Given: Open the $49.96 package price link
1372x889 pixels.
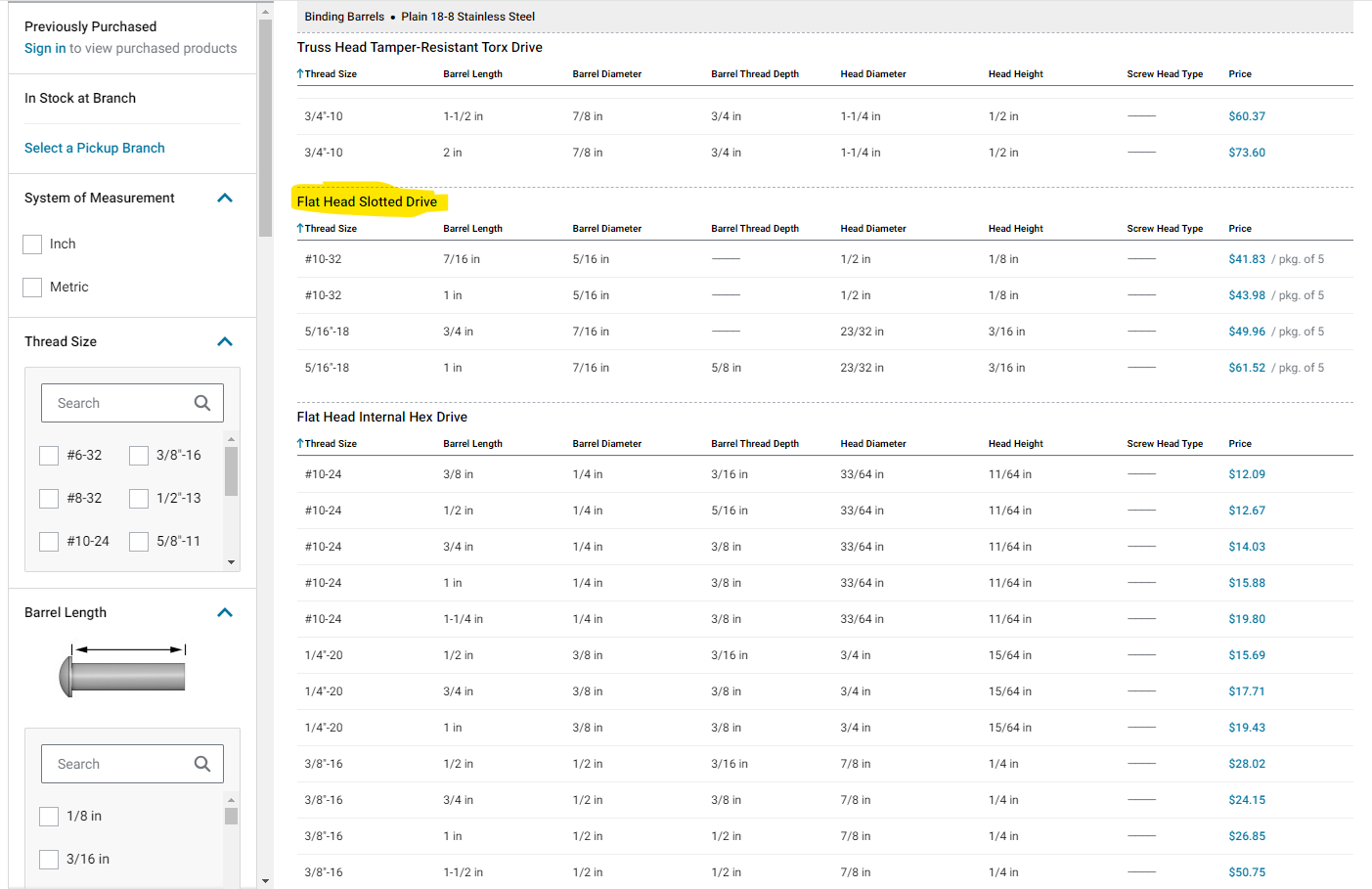Looking at the screenshot, I should click(x=1247, y=332).
